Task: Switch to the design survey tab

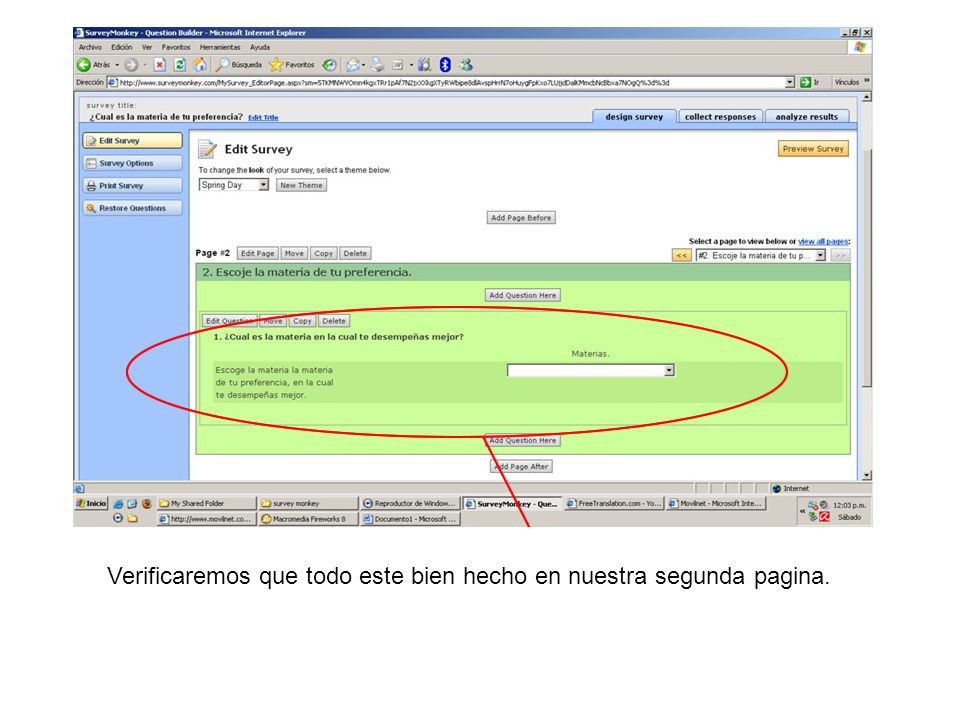Action: 634,117
